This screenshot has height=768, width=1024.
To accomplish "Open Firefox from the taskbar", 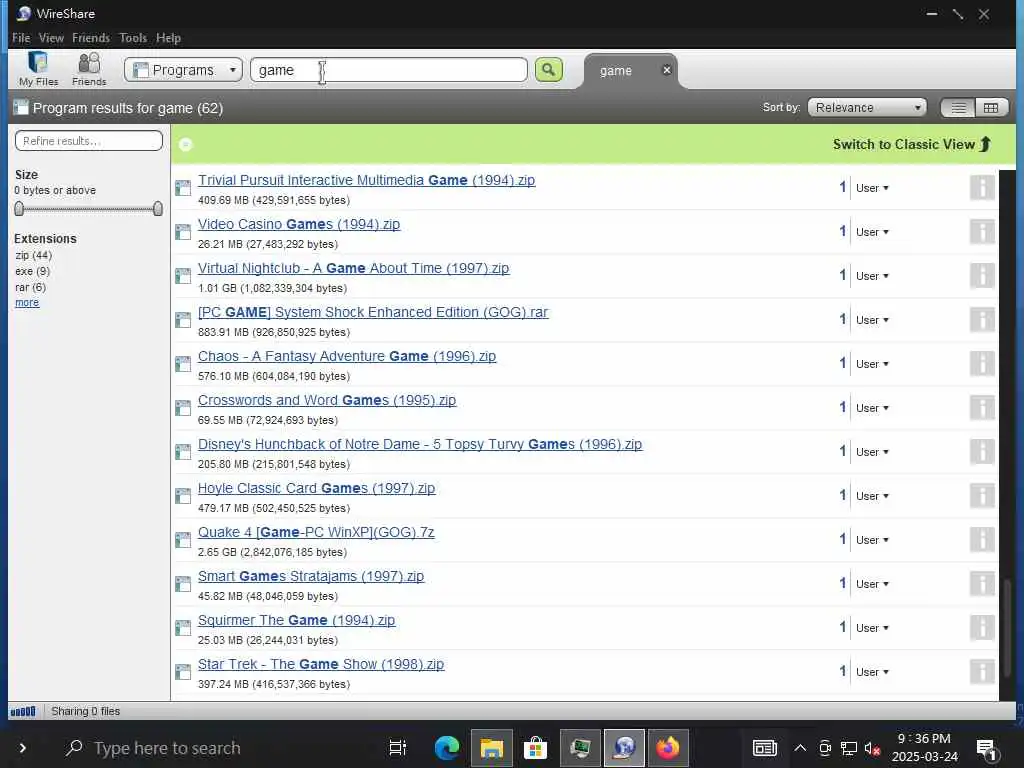I will (x=667, y=748).
